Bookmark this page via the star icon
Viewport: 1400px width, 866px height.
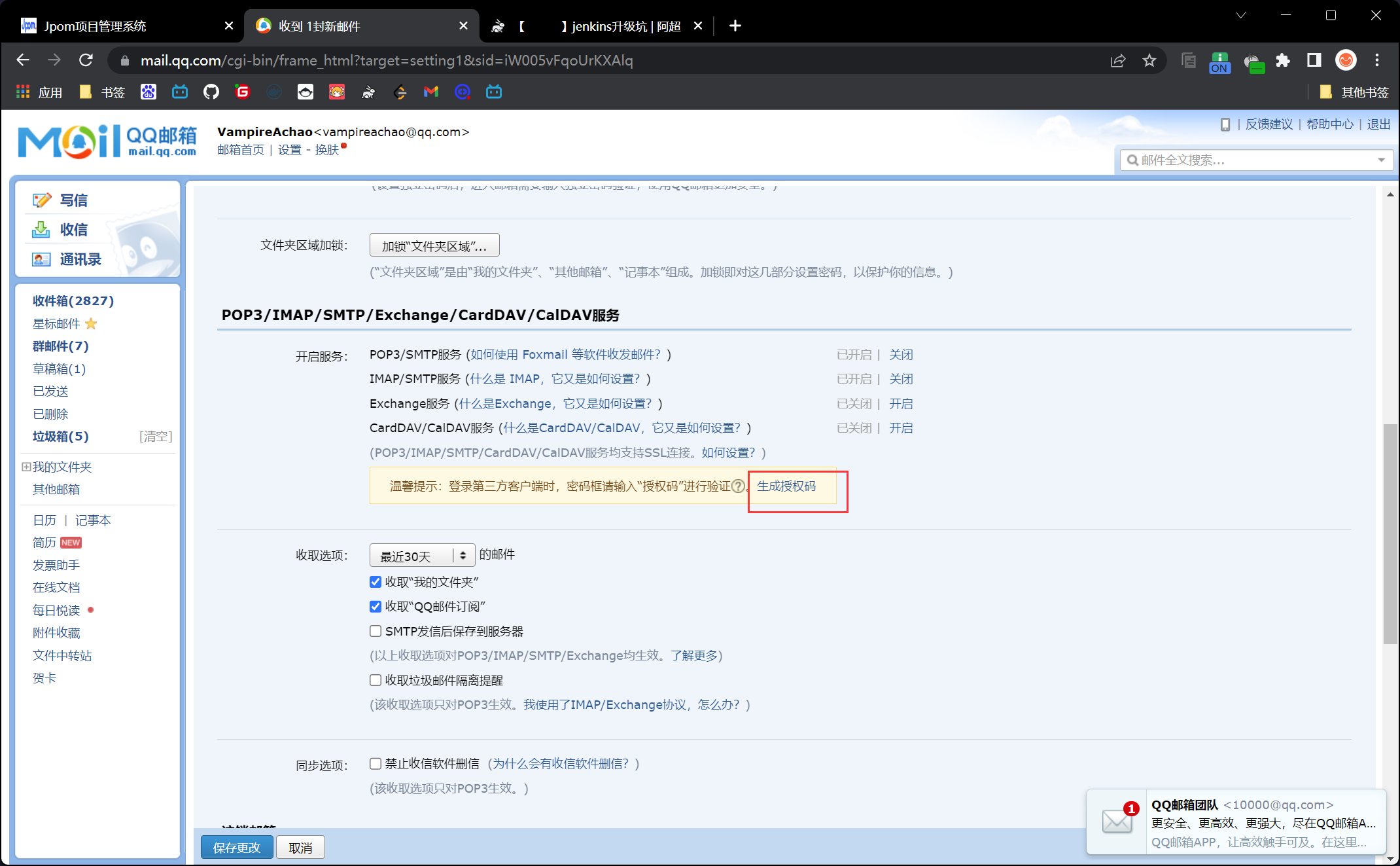(1149, 60)
